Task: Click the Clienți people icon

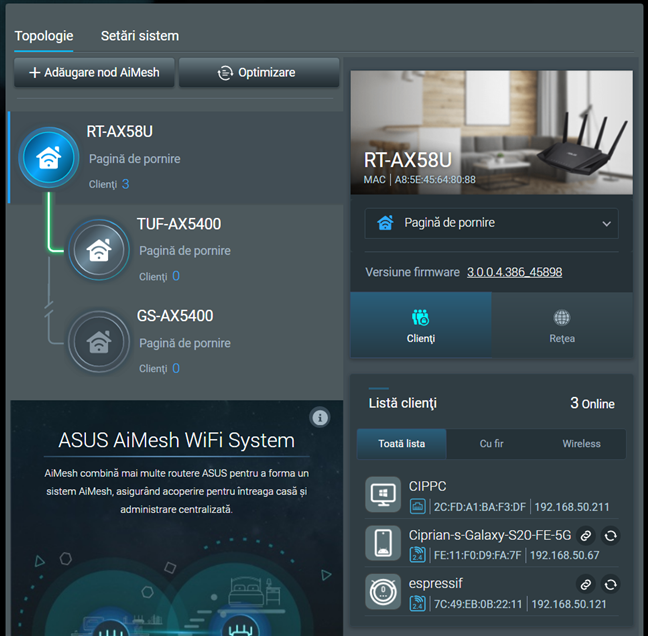Action: [421, 317]
